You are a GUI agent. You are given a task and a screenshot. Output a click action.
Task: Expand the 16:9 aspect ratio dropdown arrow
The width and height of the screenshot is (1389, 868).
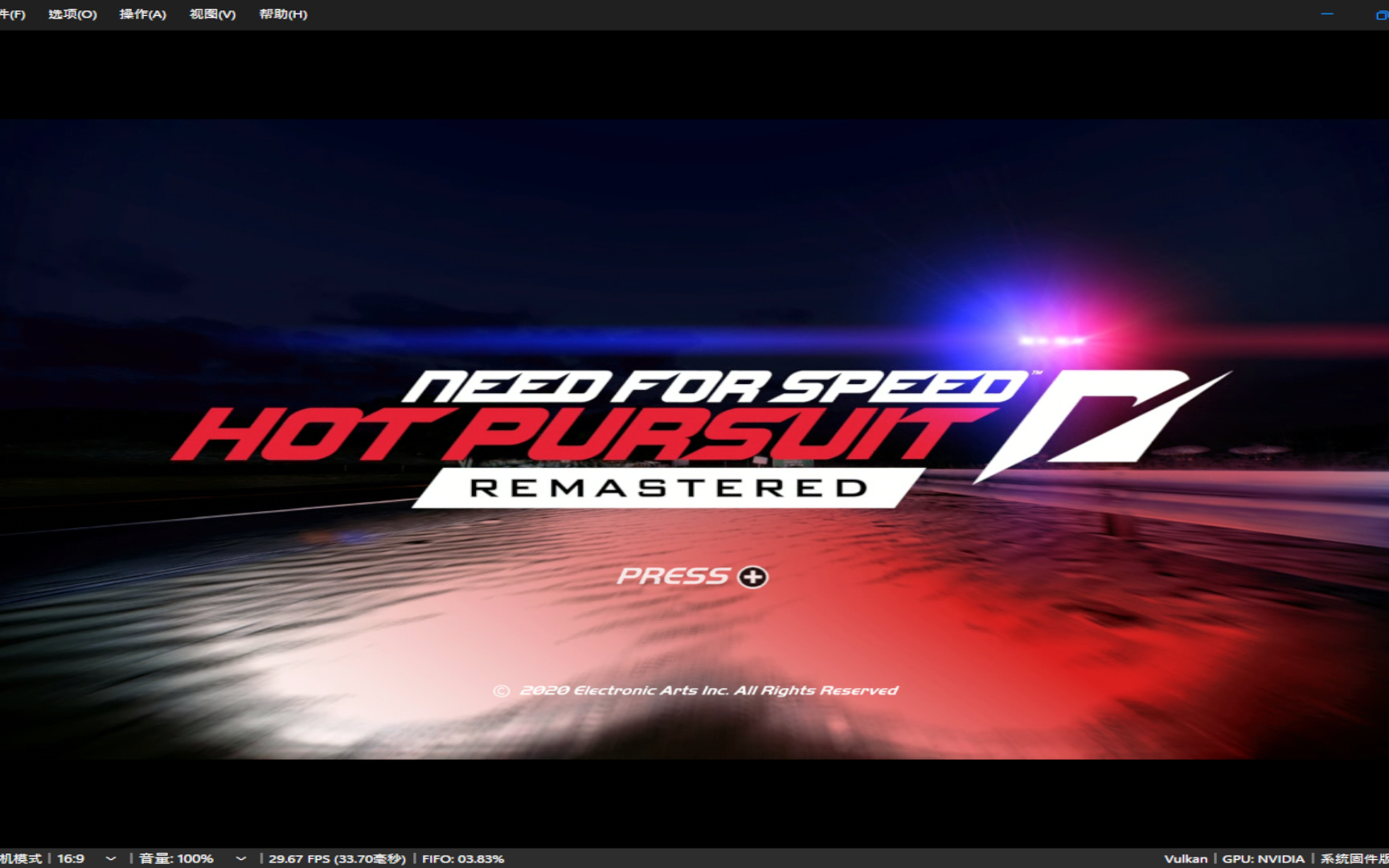point(111,858)
